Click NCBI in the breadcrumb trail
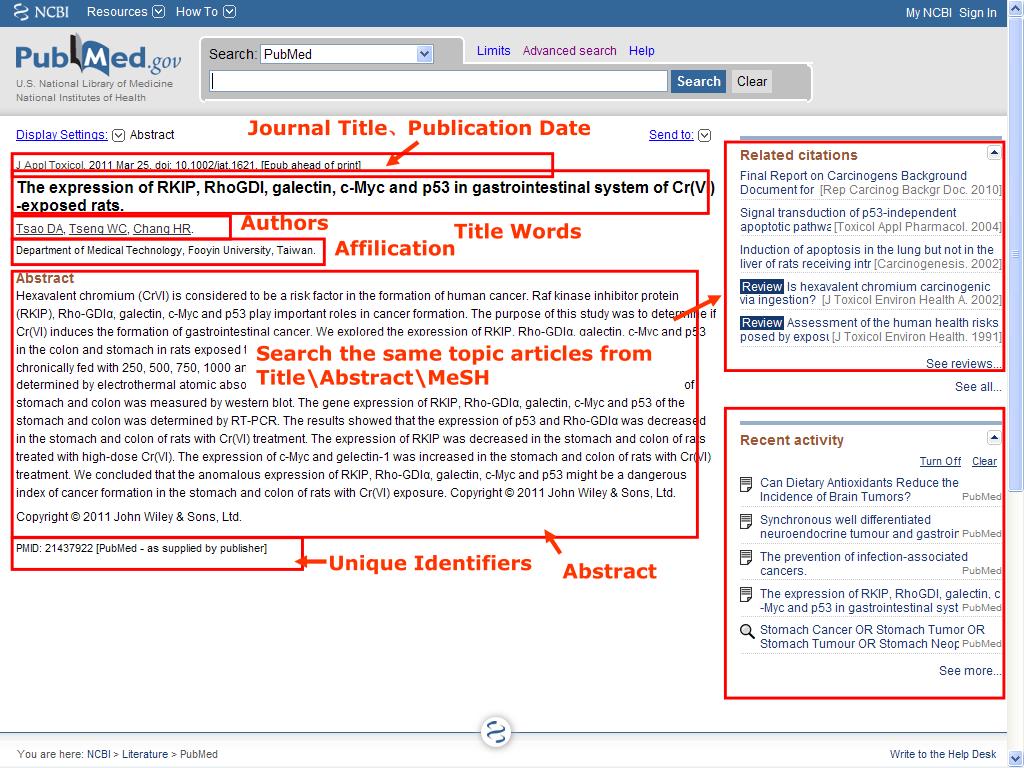The image size is (1024, 768). 99,754
